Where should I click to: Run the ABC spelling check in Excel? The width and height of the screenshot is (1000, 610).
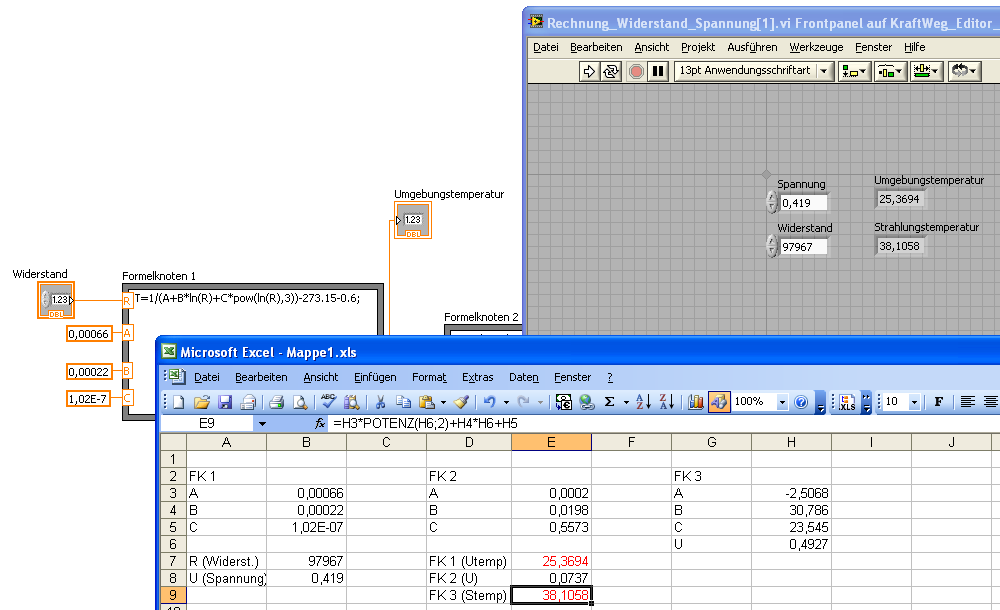click(x=328, y=401)
